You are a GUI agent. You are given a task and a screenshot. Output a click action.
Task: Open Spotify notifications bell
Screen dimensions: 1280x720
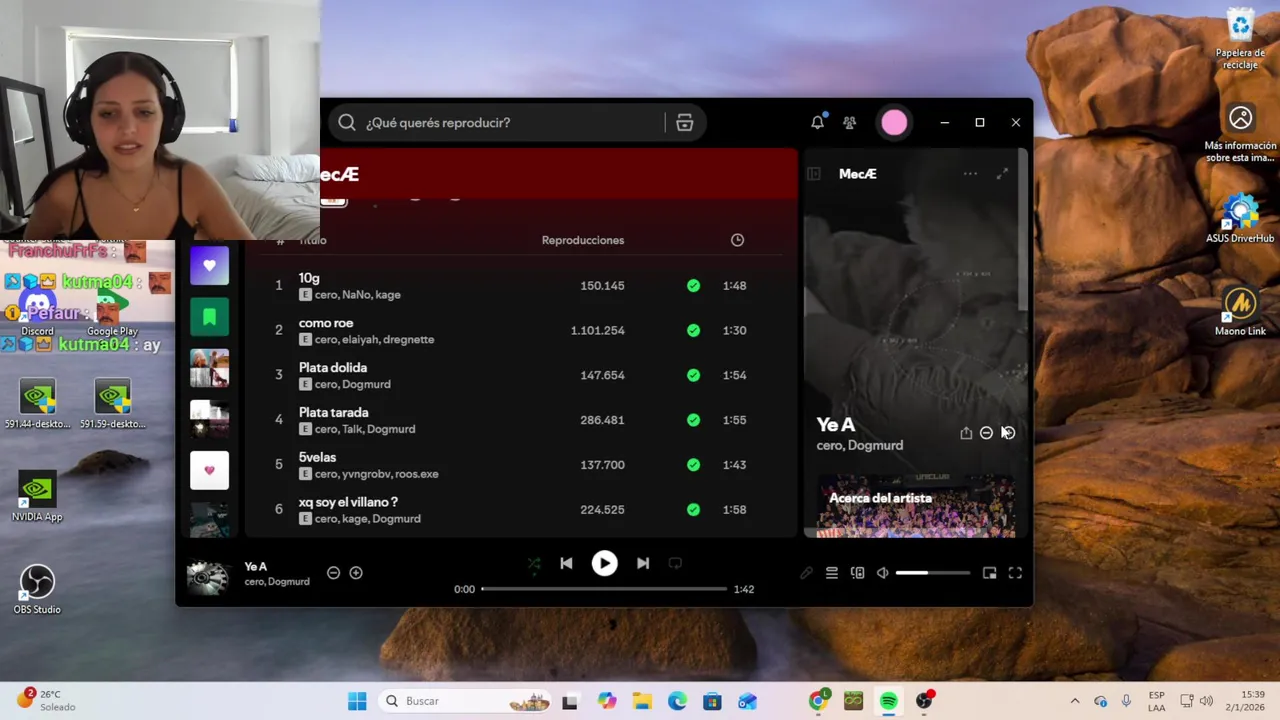coord(817,122)
